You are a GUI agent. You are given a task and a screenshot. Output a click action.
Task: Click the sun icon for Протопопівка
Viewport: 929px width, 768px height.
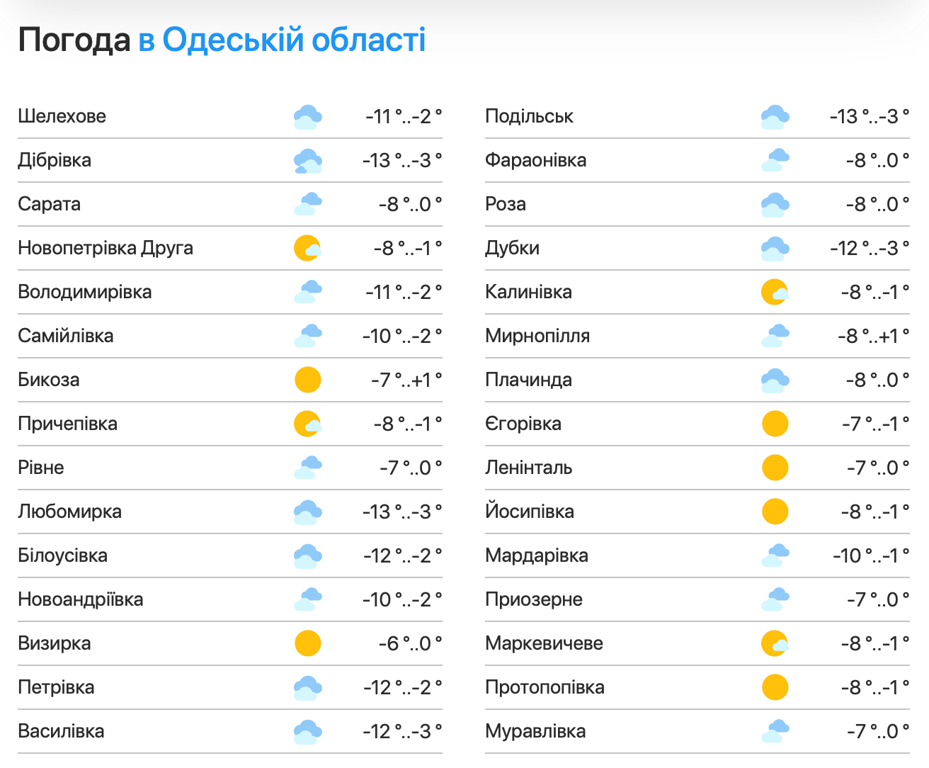coord(775,687)
